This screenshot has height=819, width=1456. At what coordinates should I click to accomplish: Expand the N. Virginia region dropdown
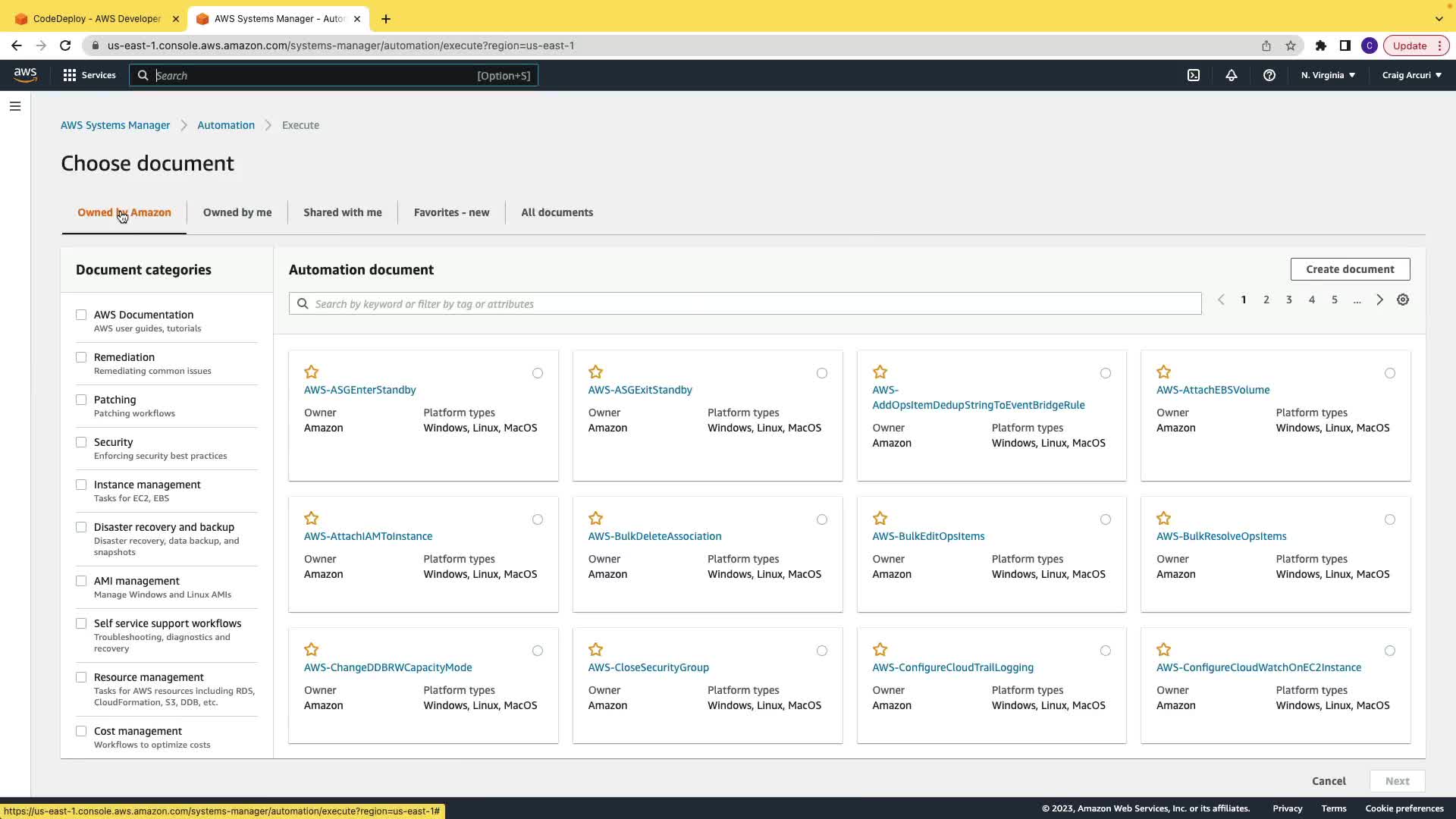click(1328, 75)
